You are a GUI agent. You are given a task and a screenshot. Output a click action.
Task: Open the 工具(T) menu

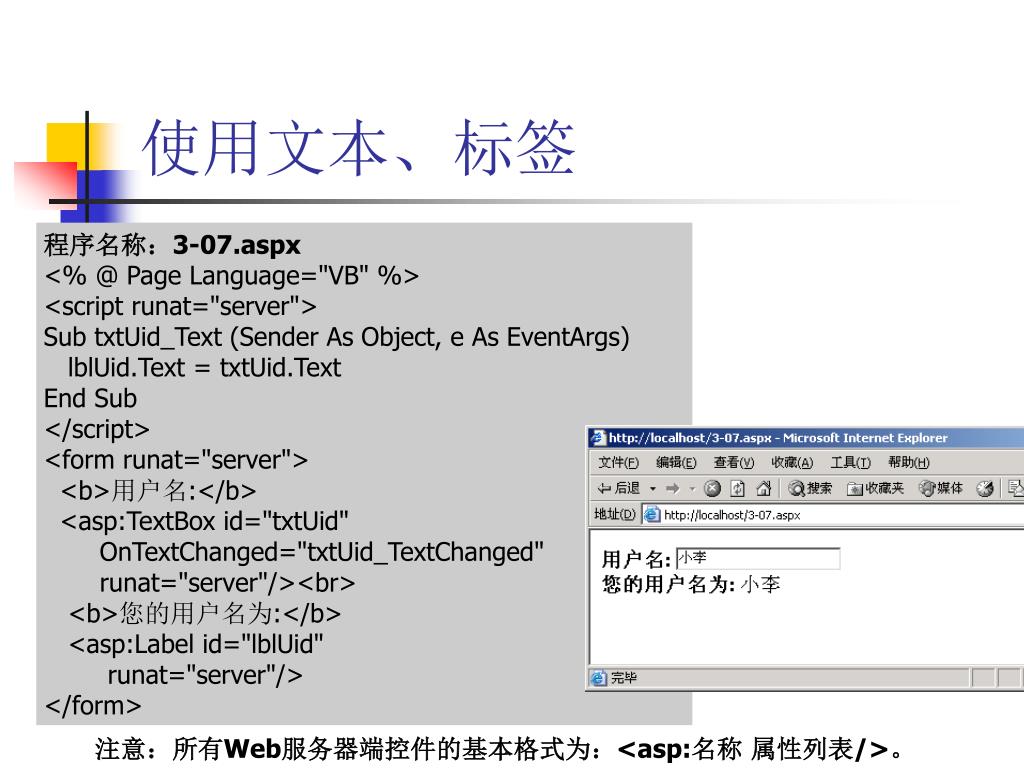click(x=850, y=462)
